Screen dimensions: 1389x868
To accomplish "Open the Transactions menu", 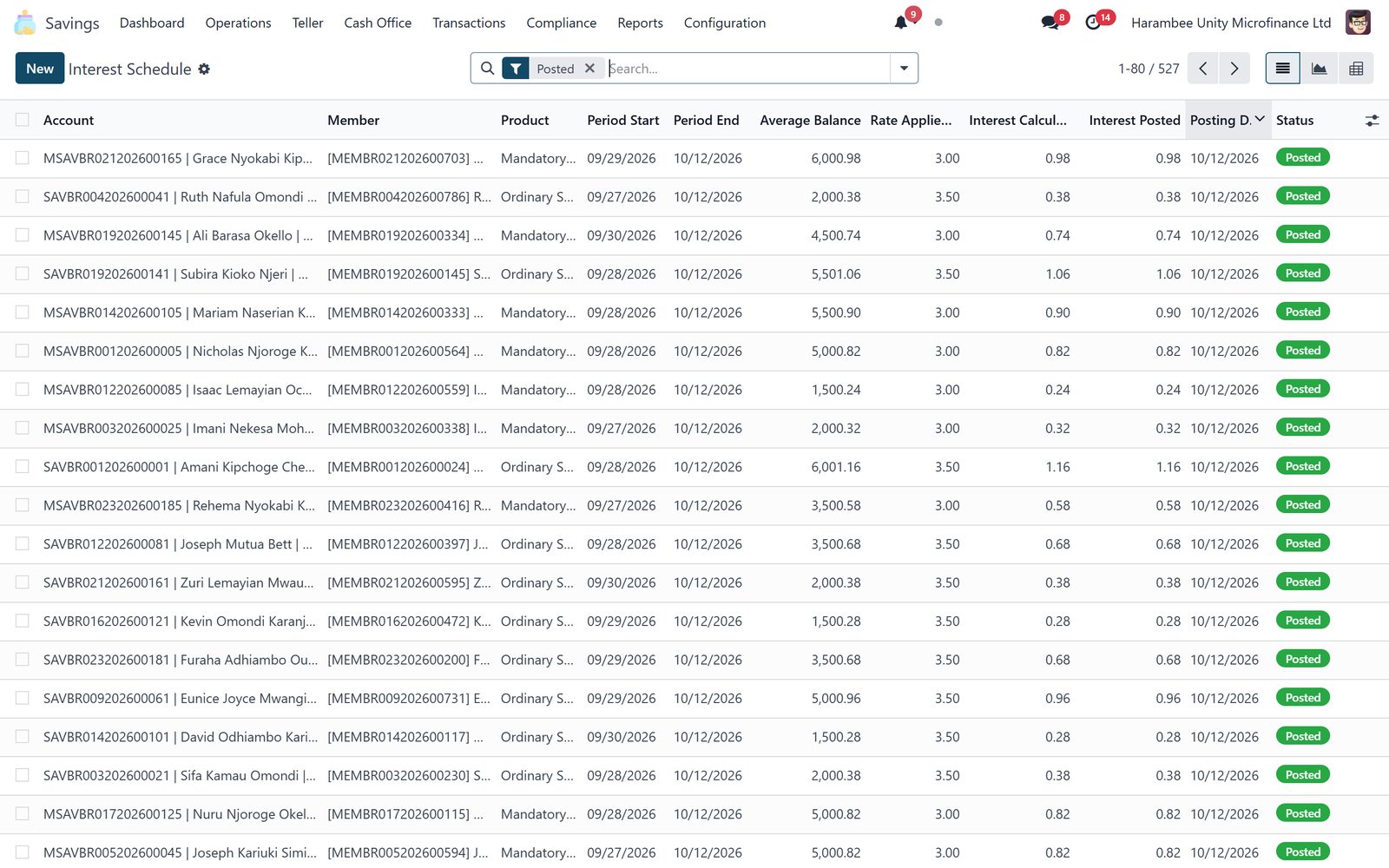I will [469, 23].
